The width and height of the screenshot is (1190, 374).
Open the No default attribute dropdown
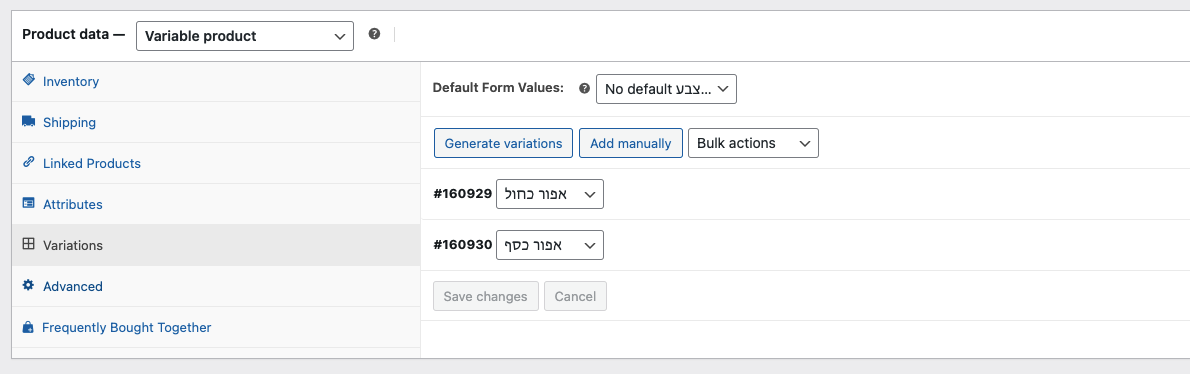(666, 89)
